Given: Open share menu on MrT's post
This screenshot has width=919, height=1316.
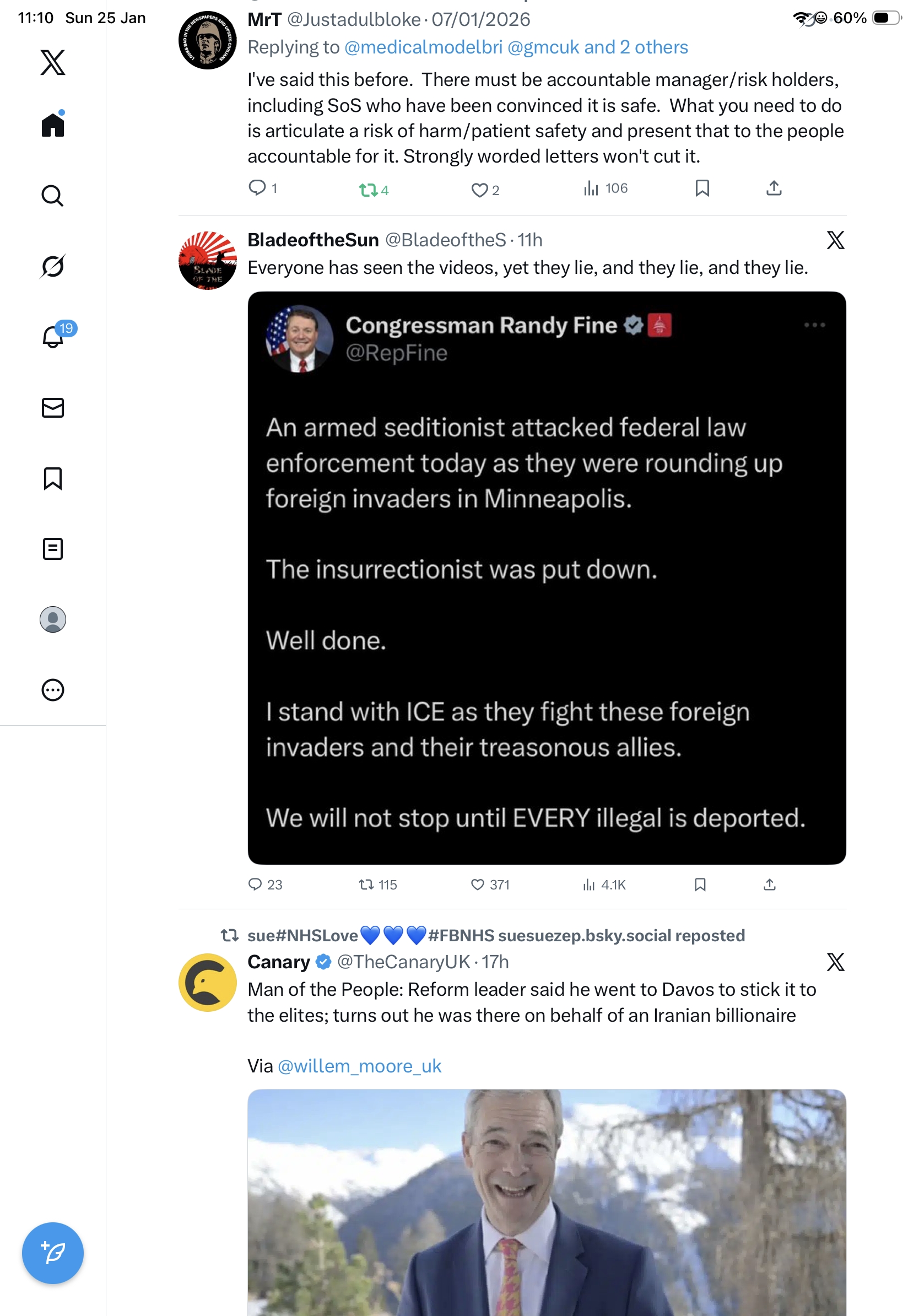Looking at the screenshot, I should 774,188.
